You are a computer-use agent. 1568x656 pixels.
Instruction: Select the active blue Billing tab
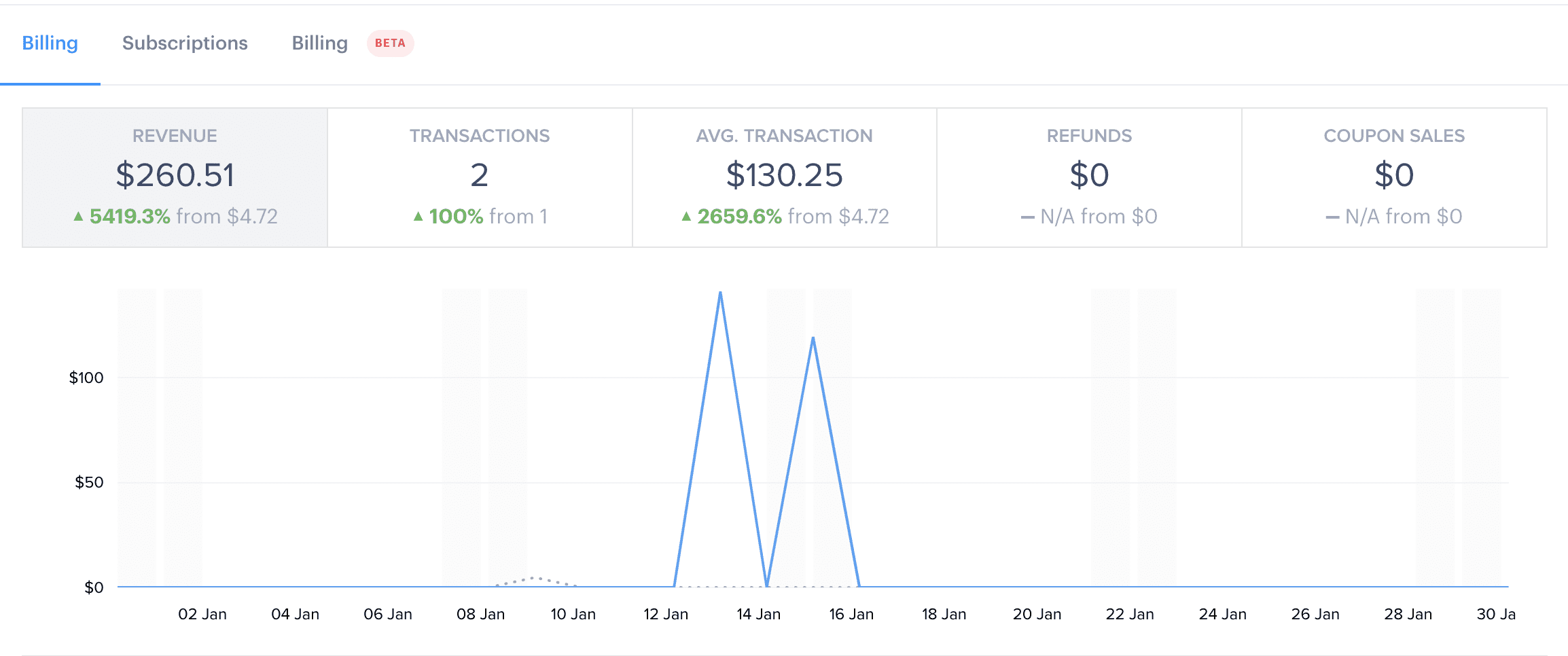click(50, 43)
